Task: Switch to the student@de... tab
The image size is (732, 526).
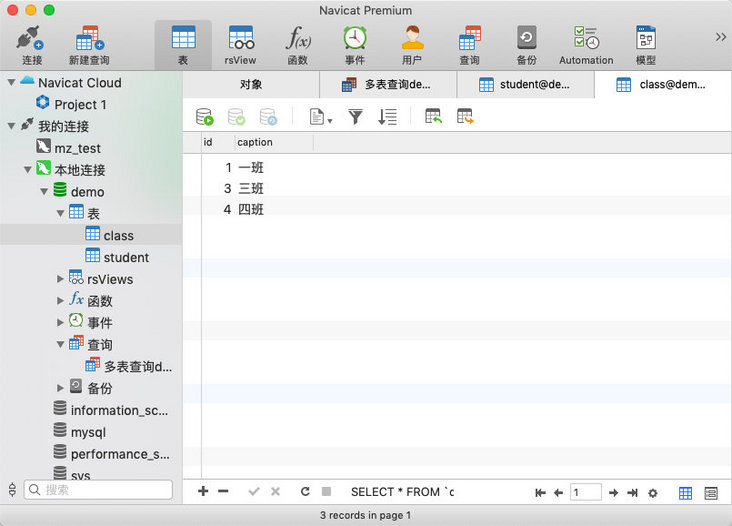Action: [525, 85]
